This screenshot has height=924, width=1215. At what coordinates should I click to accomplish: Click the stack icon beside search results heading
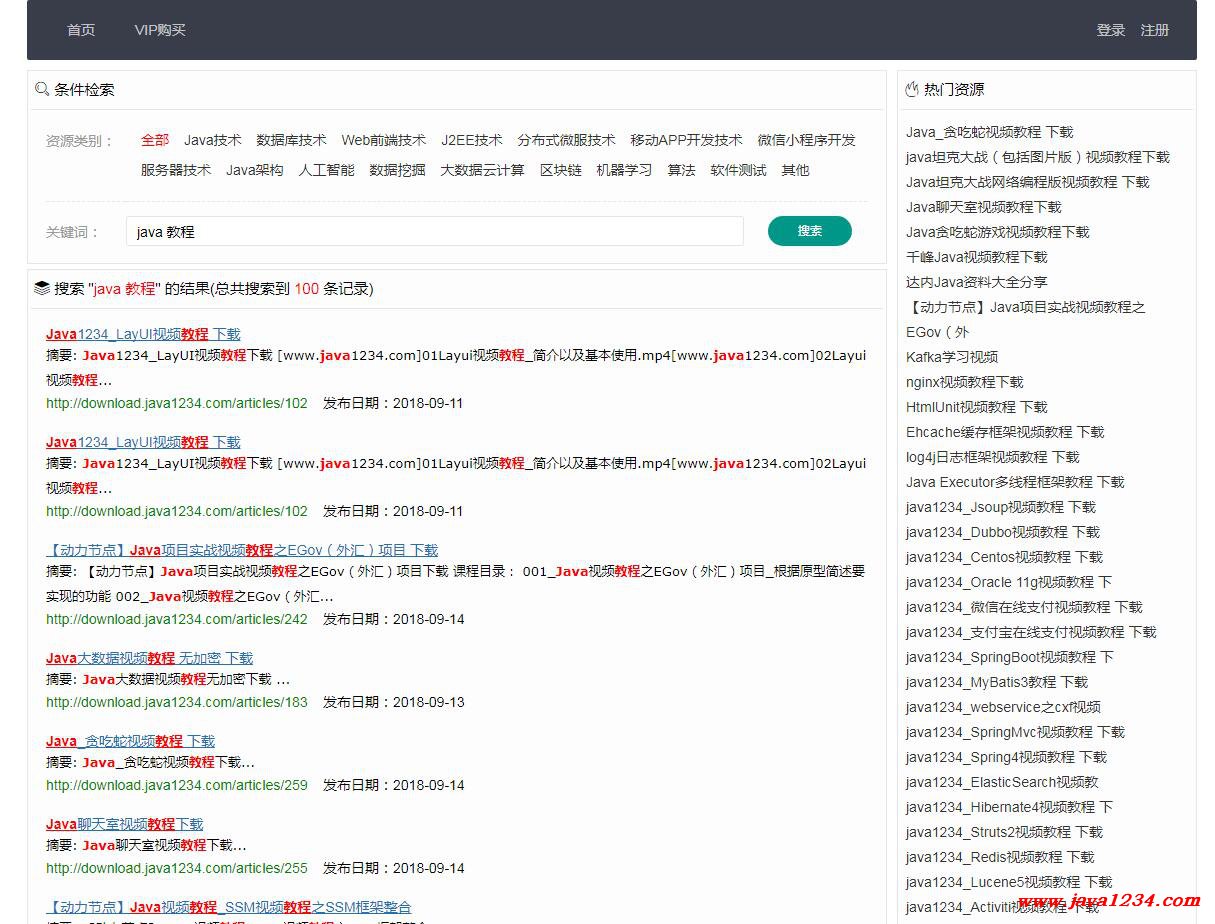[x=42, y=288]
